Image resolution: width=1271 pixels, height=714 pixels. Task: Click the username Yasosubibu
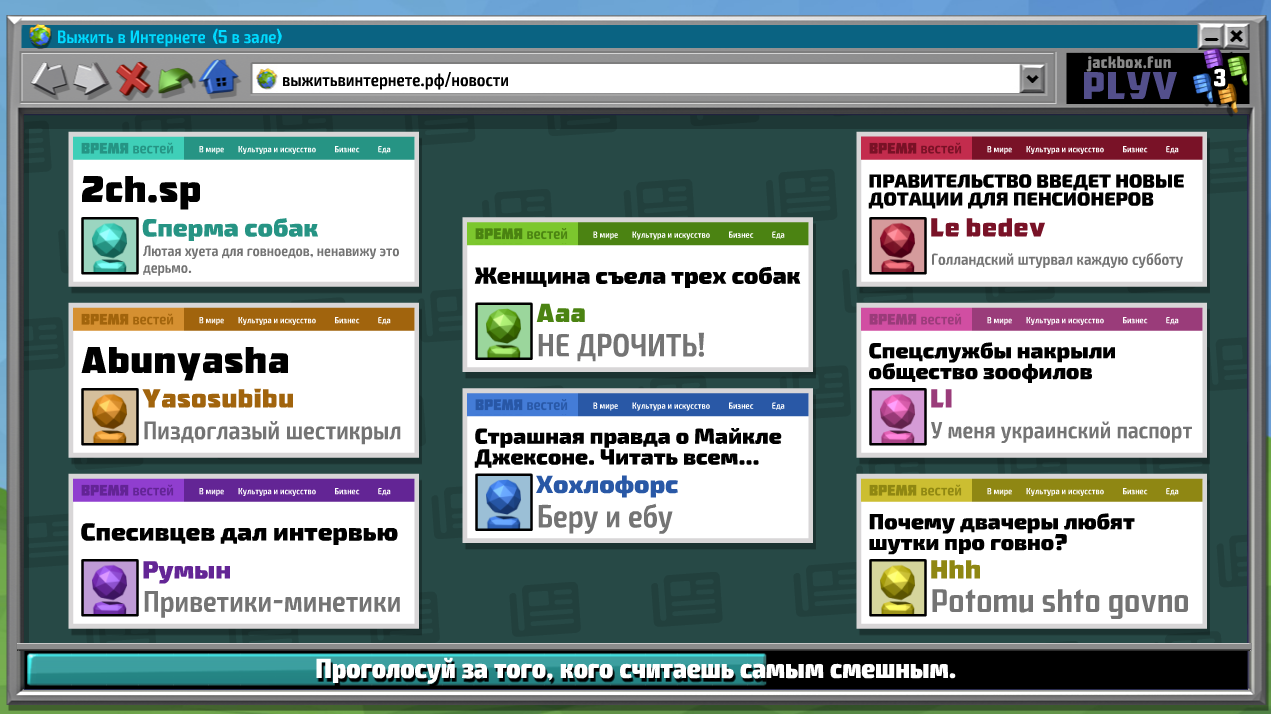pos(218,399)
